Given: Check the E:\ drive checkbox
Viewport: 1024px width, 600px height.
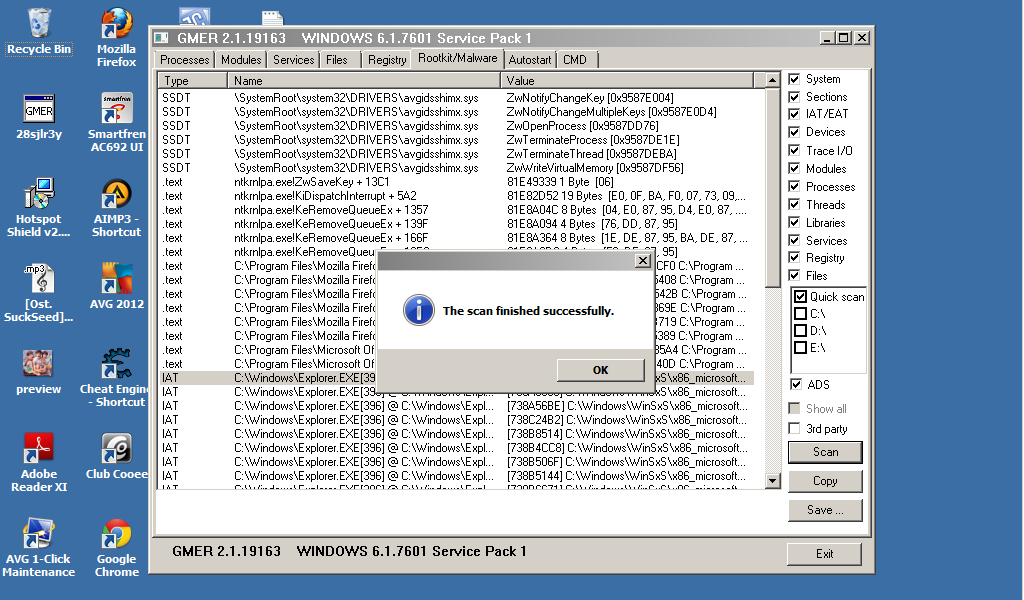Looking at the screenshot, I should pos(801,347).
